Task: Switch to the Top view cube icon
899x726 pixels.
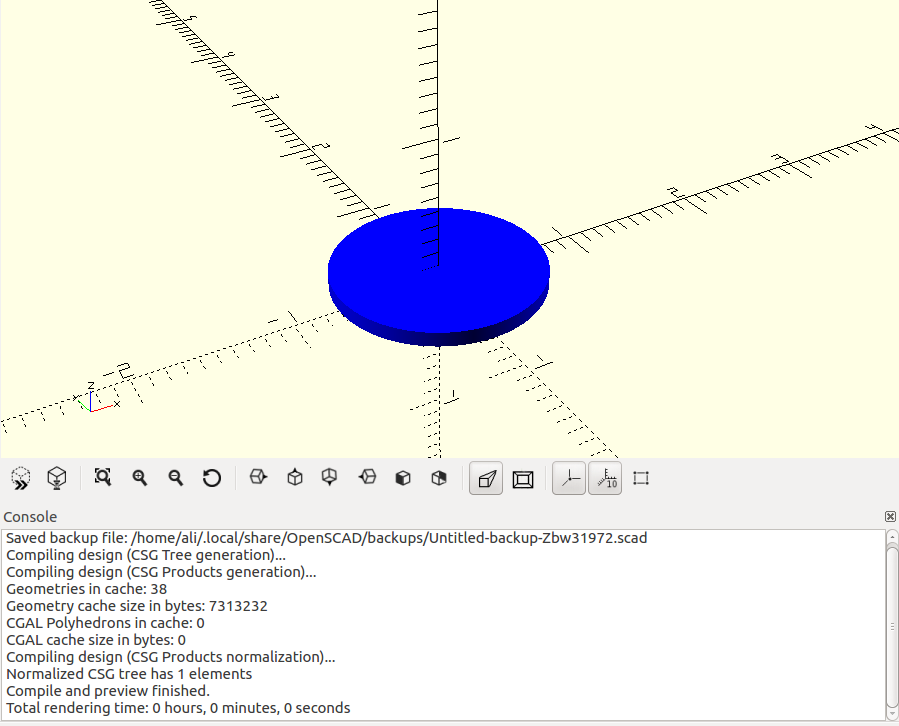Action: [x=295, y=477]
